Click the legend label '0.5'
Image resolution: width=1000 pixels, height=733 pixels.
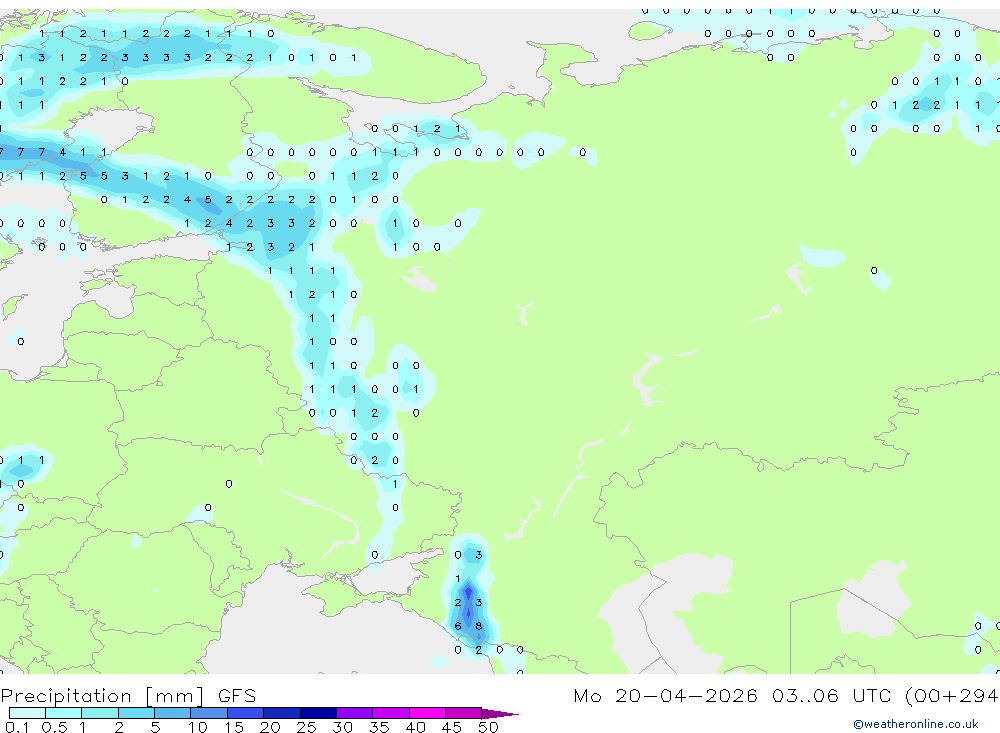click(x=54, y=727)
